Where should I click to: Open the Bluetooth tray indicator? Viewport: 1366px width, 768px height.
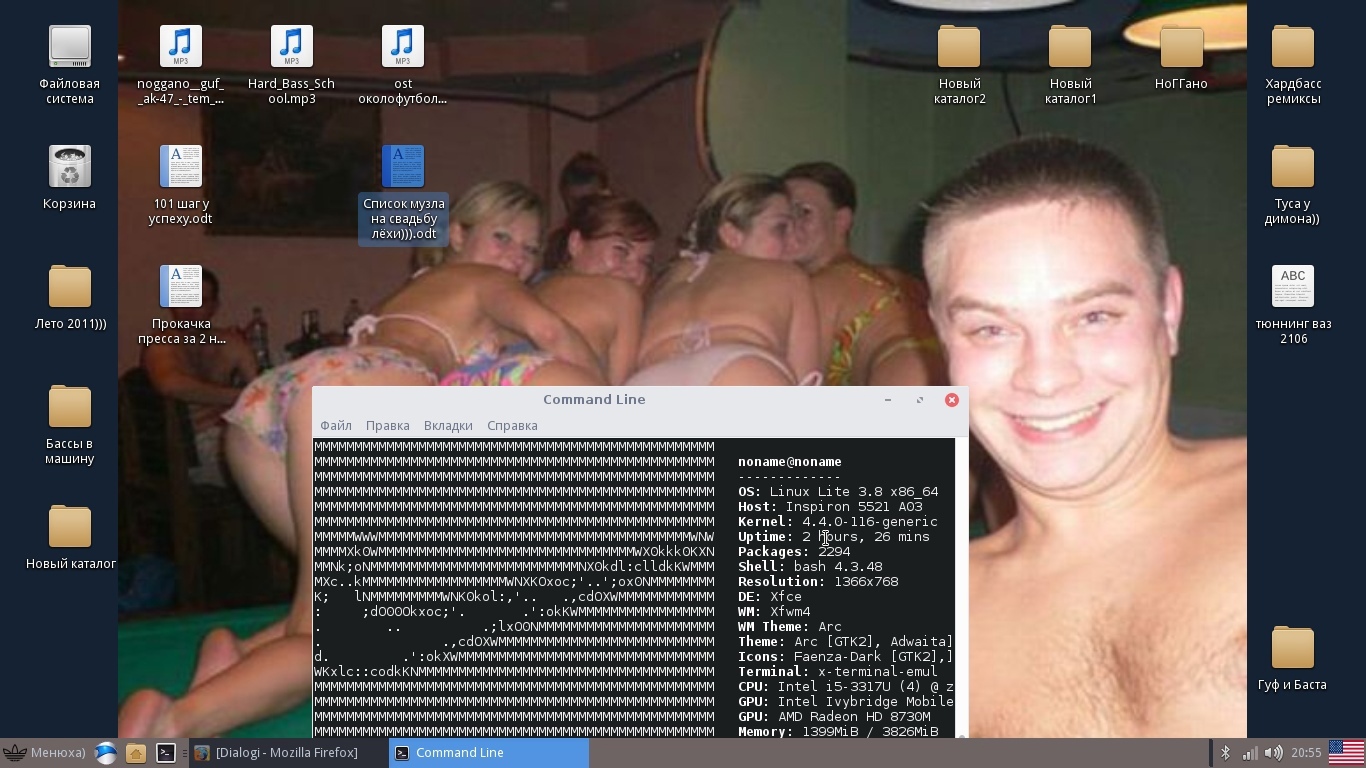coord(1225,753)
